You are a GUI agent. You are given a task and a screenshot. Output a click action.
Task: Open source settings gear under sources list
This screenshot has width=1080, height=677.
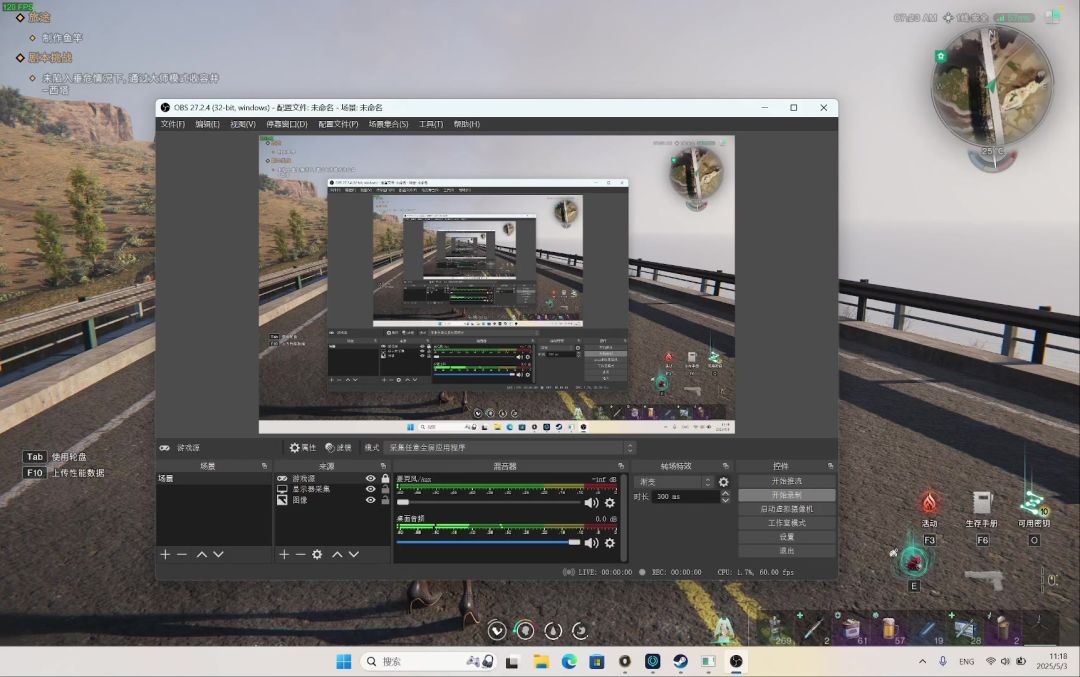[x=317, y=554]
